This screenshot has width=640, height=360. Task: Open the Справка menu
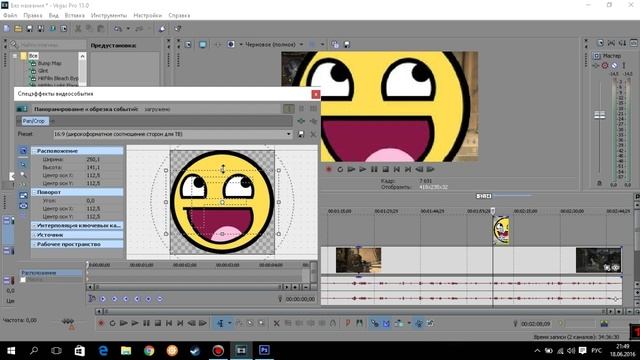coord(179,16)
